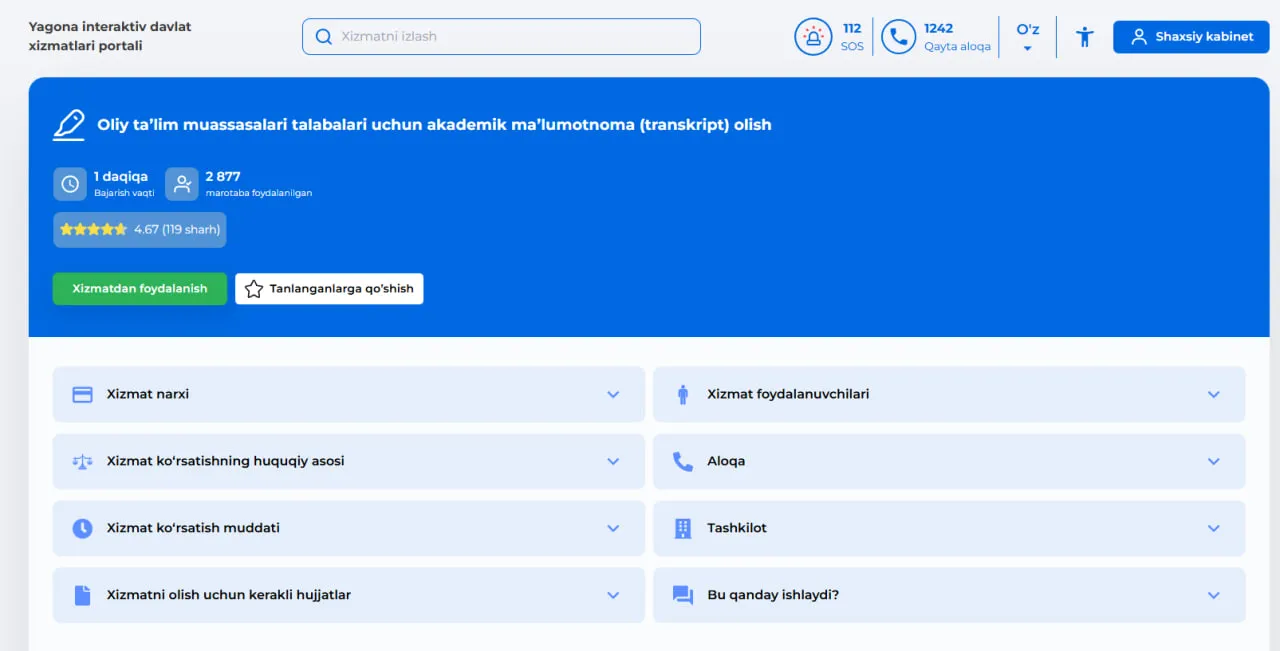Click the SOS 112 siren icon

click(813, 37)
